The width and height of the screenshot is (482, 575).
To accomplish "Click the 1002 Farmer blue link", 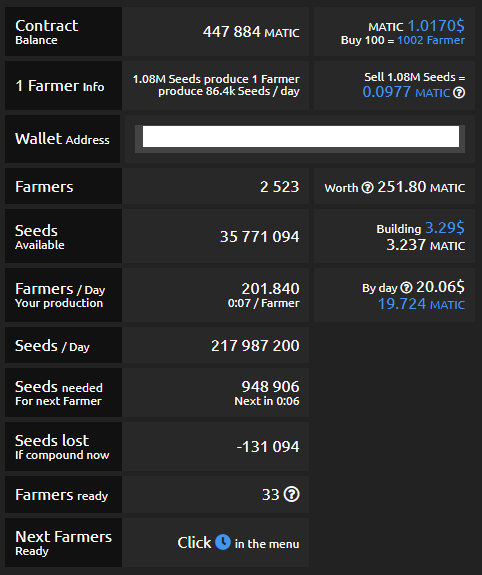I will [431, 40].
